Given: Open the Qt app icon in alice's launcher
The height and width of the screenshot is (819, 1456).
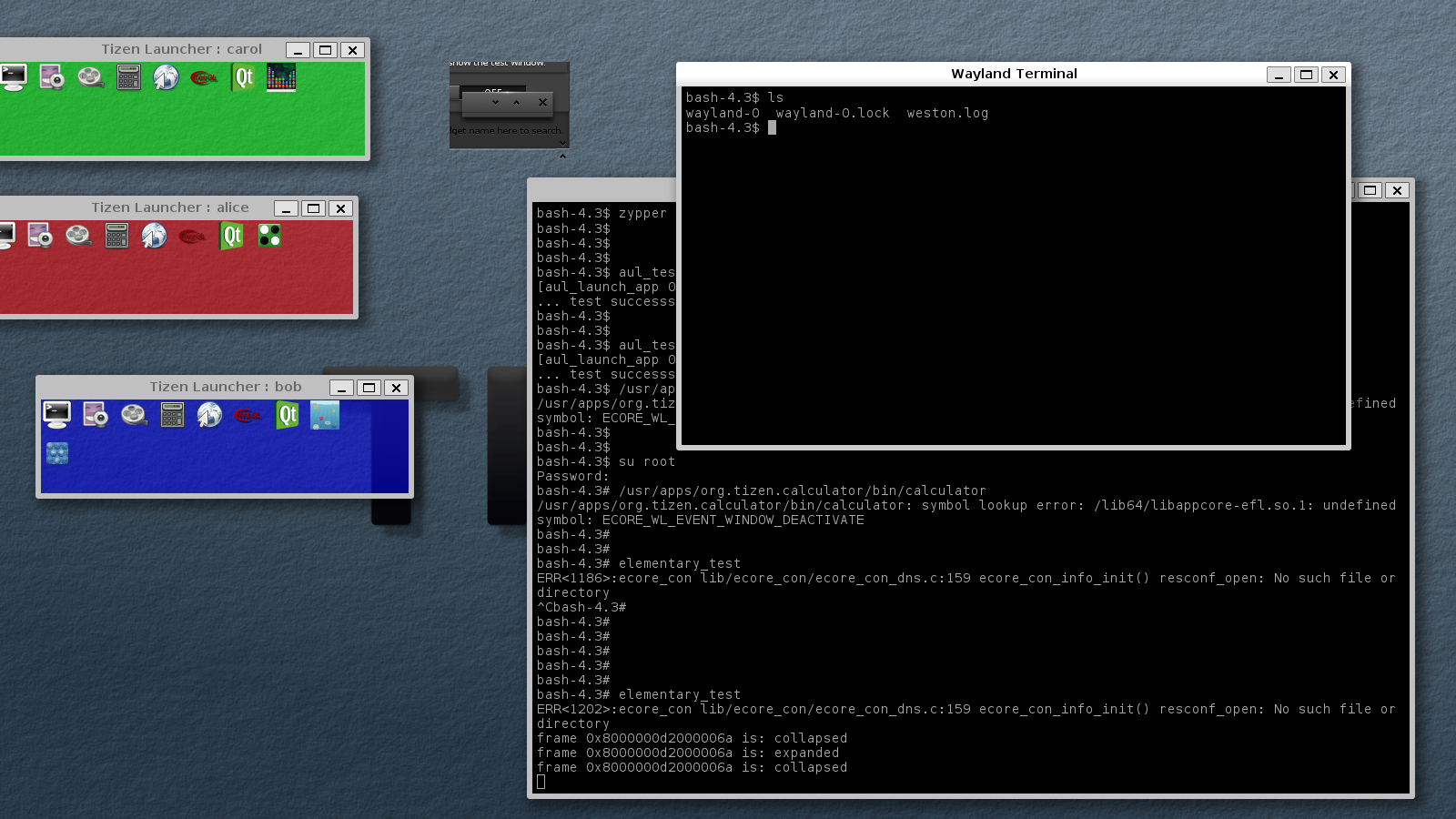Looking at the screenshot, I should click(231, 236).
